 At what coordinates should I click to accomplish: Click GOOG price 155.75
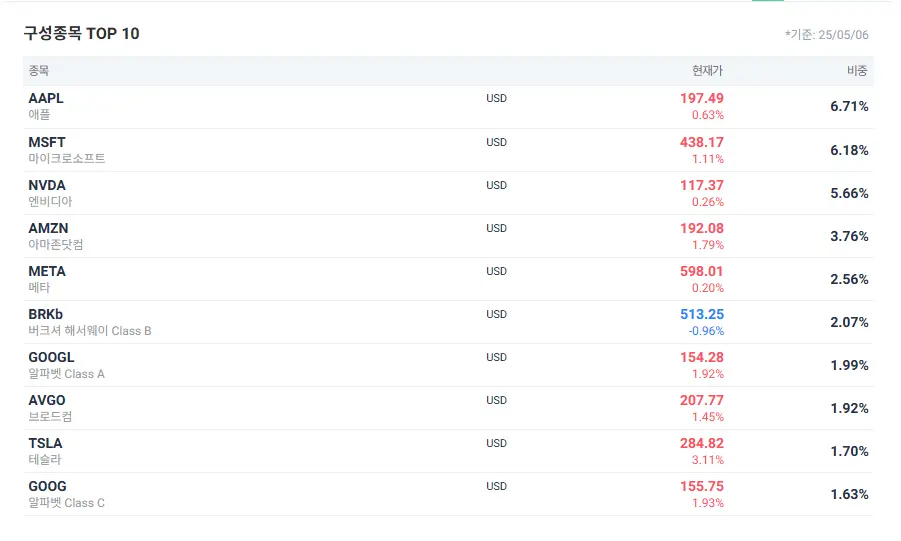coord(702,486)
